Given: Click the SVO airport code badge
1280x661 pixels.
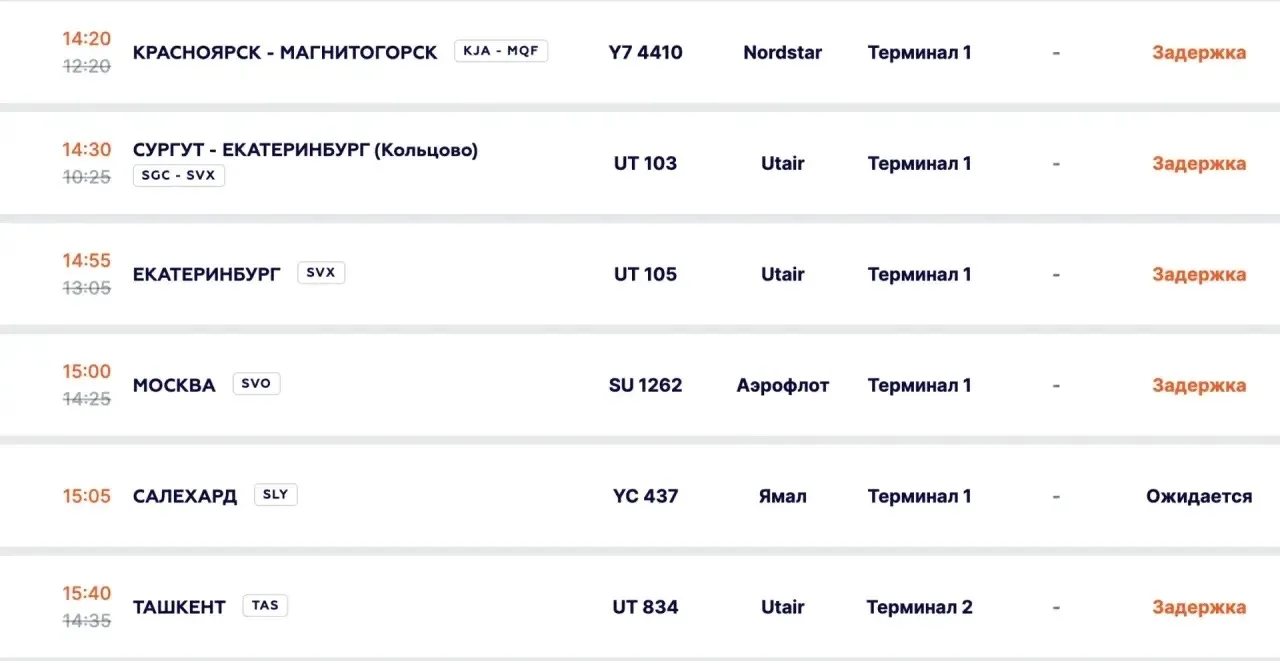Looking at the screenshot, I should pyautogui.click(x=256, y=384).
